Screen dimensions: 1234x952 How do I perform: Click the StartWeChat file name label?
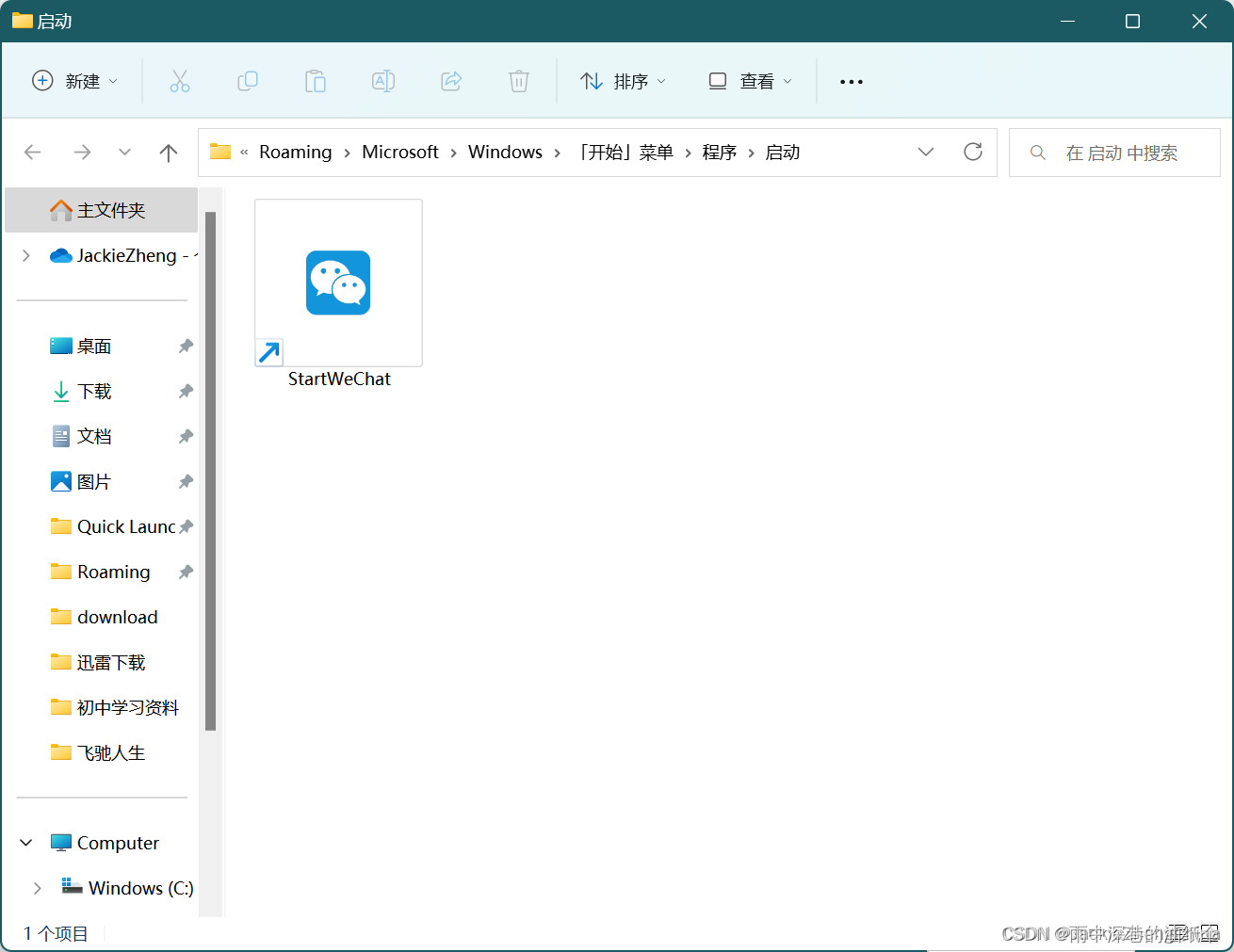(339, 379)
